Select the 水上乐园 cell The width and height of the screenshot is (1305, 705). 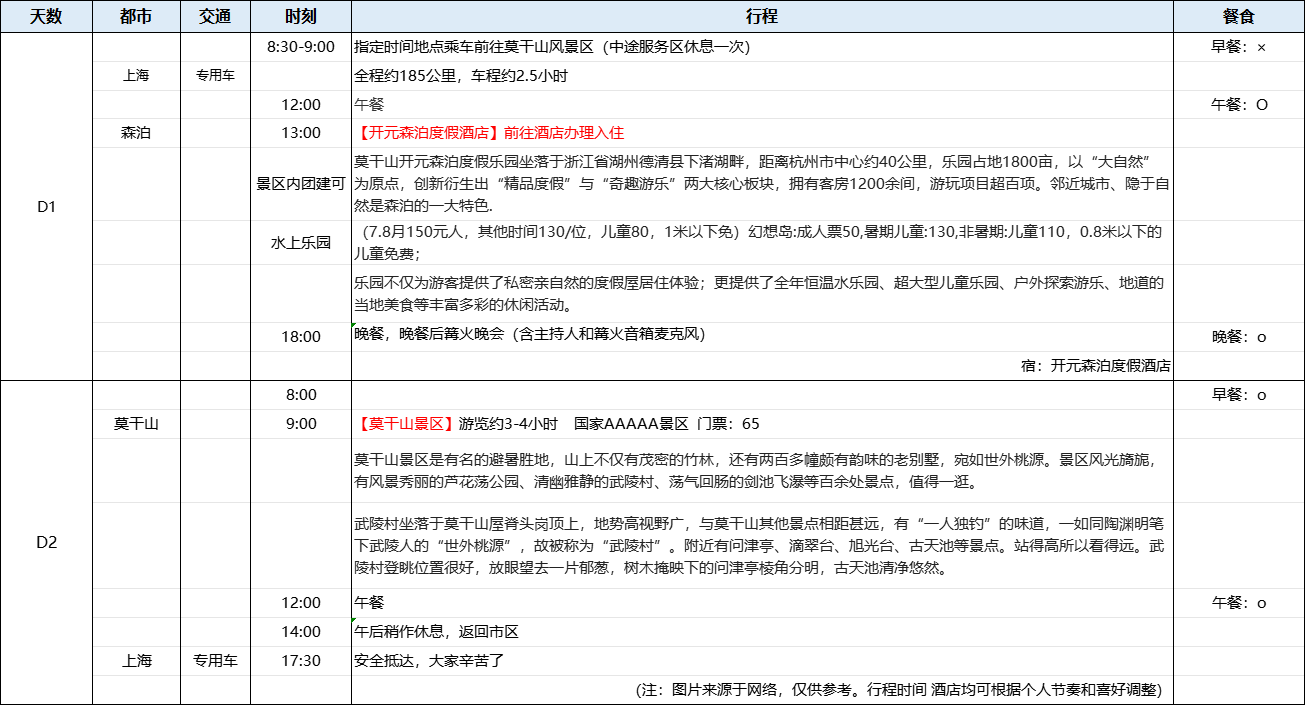point(301,243)
